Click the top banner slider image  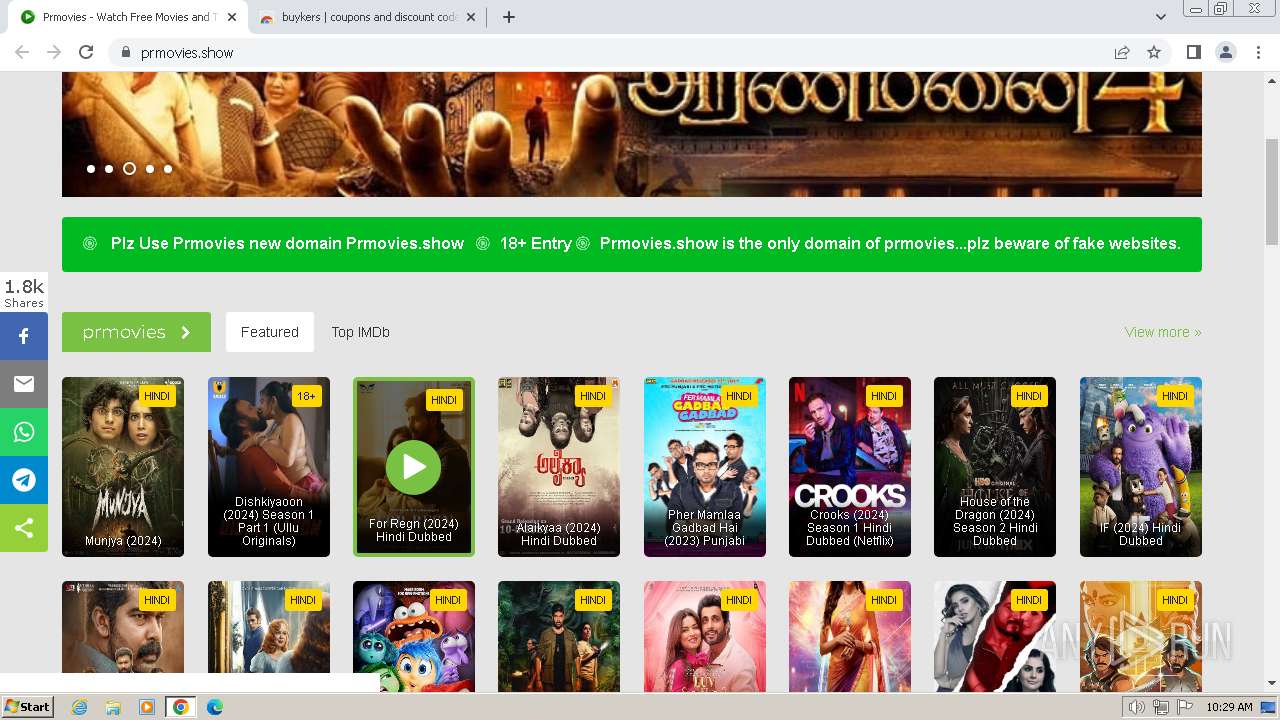[x=632, y=134]
